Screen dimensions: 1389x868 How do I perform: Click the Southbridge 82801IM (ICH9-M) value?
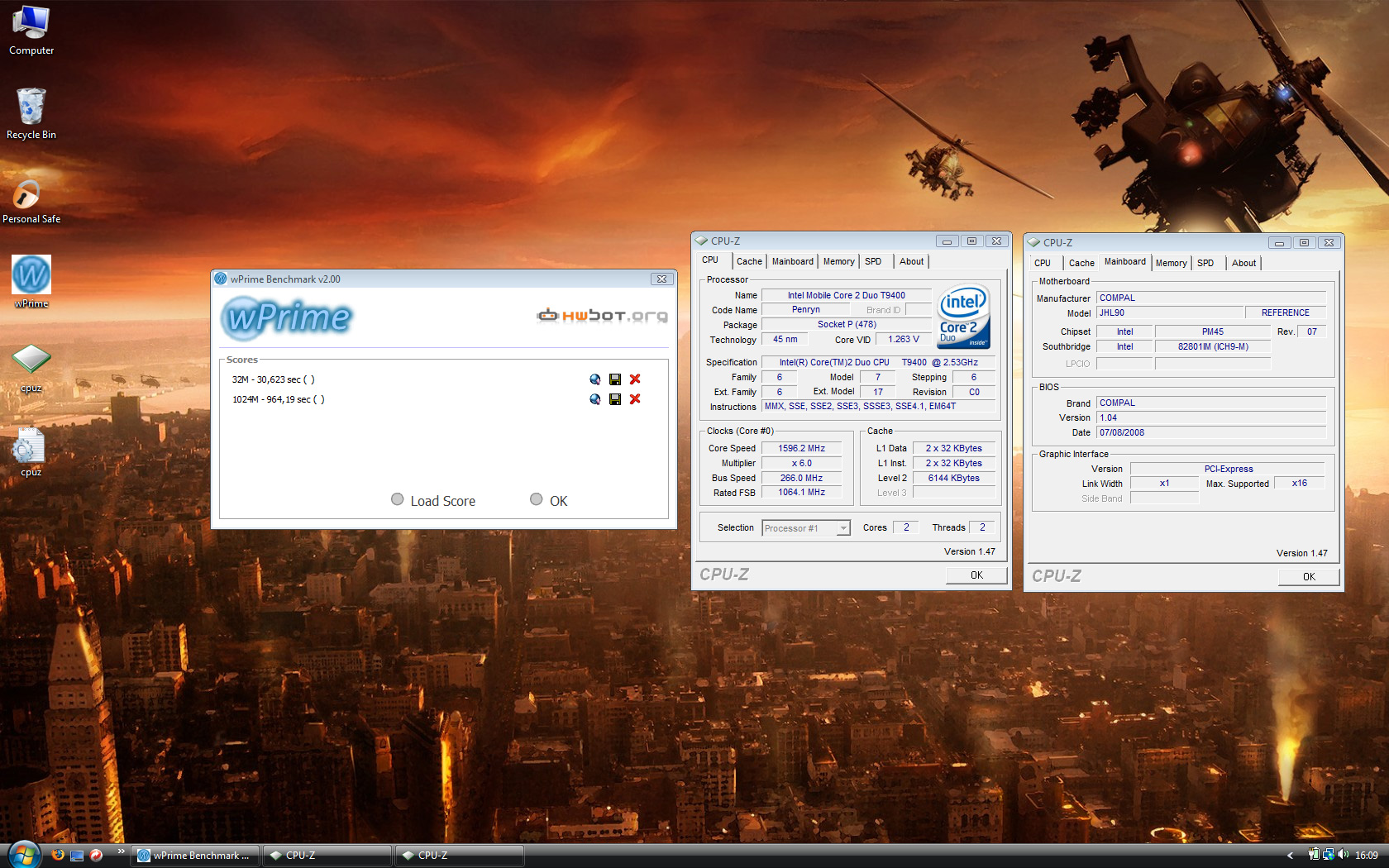(1213, 346)
